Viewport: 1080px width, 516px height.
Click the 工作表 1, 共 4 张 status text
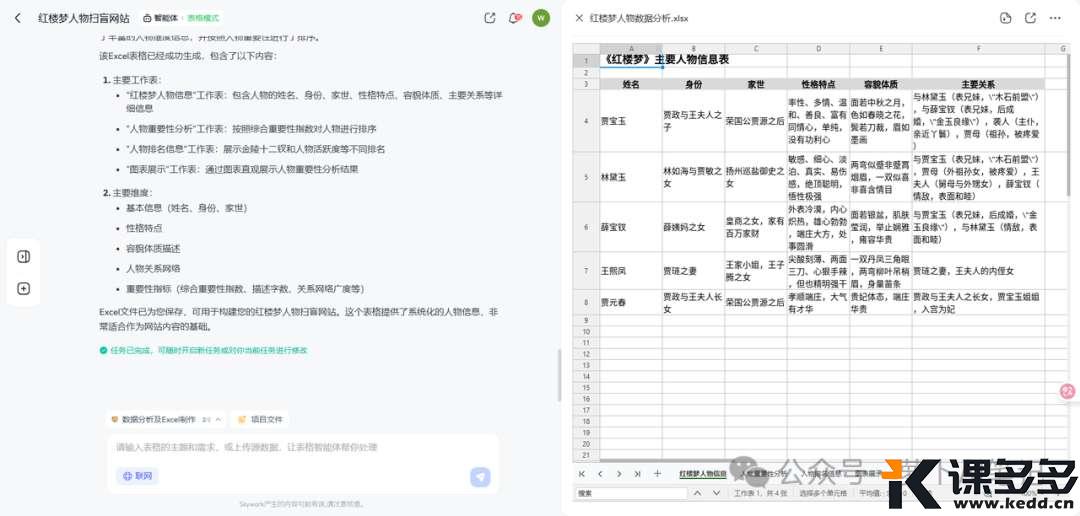(x=759, y=493)
